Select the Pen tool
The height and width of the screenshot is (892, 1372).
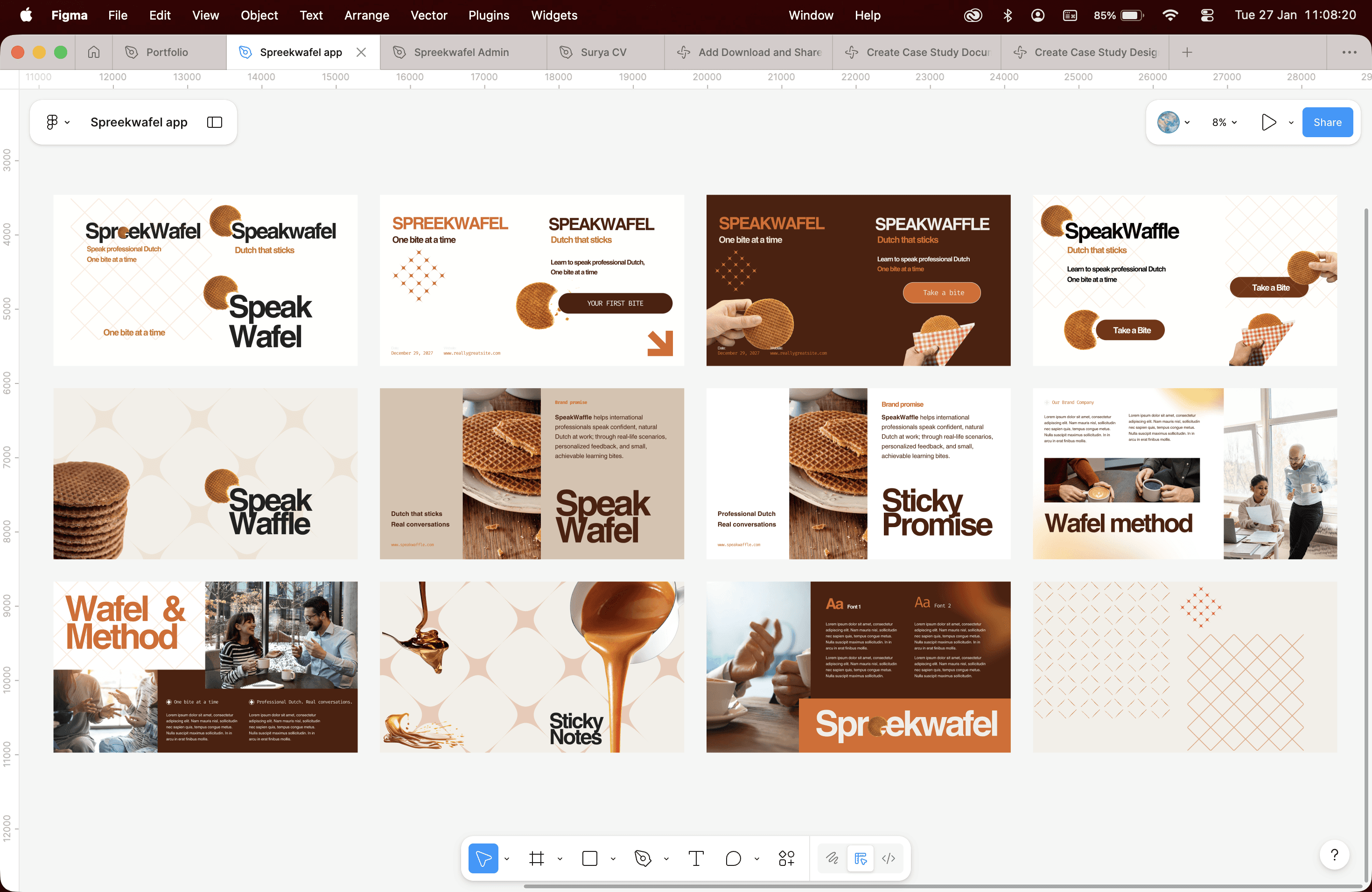coord(642,858)
